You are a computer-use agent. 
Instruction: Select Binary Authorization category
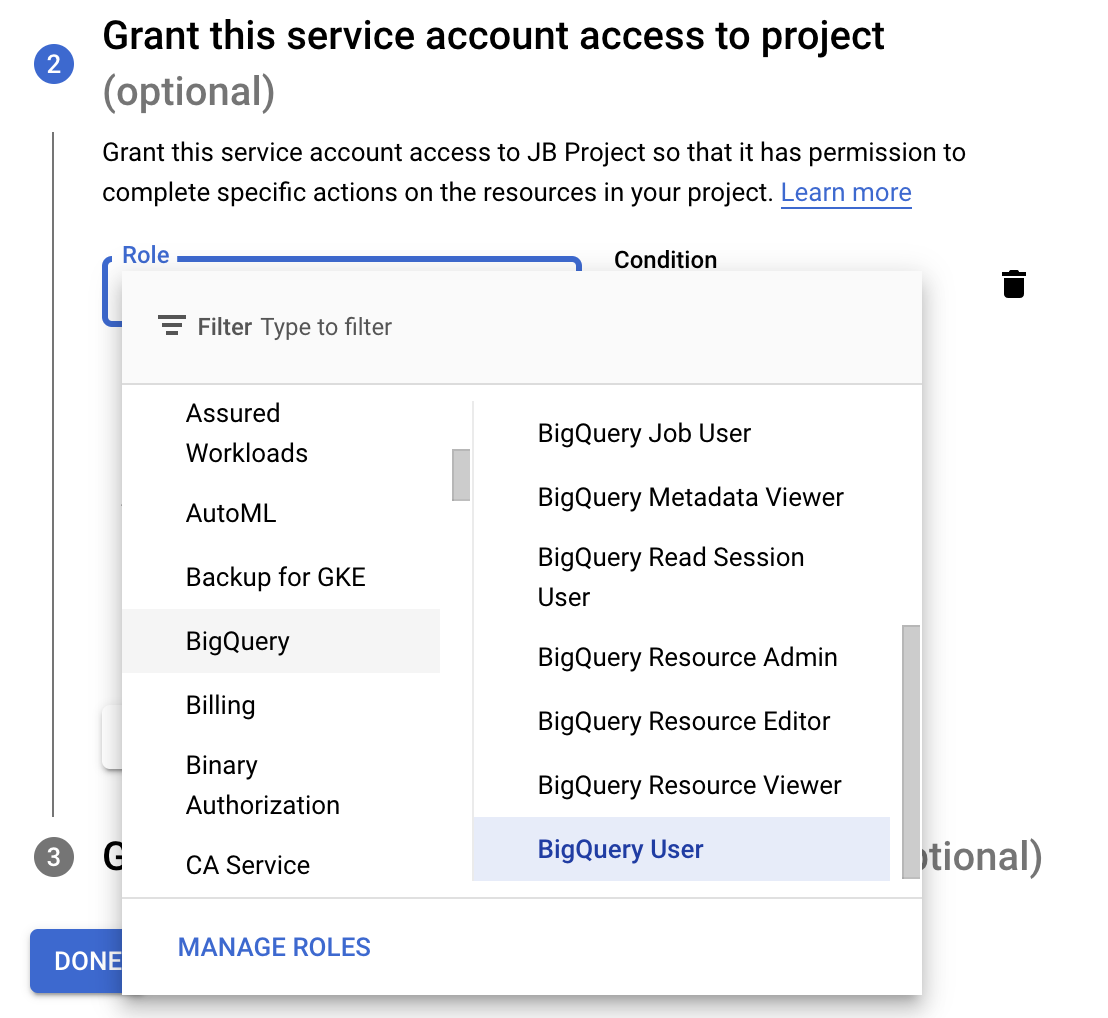[264, 785]
